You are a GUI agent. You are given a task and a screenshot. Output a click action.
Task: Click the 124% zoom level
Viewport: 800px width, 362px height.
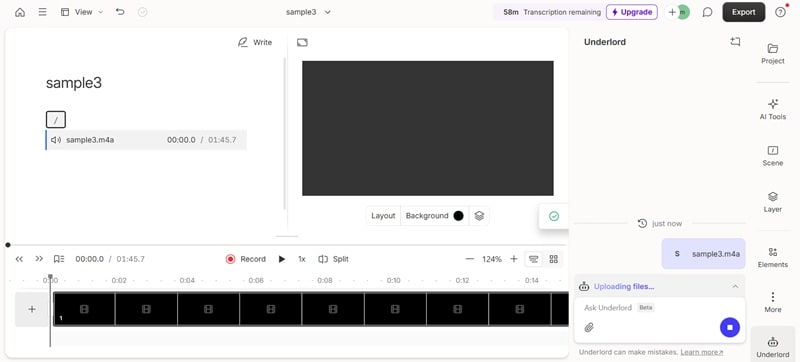pos(492,259)
